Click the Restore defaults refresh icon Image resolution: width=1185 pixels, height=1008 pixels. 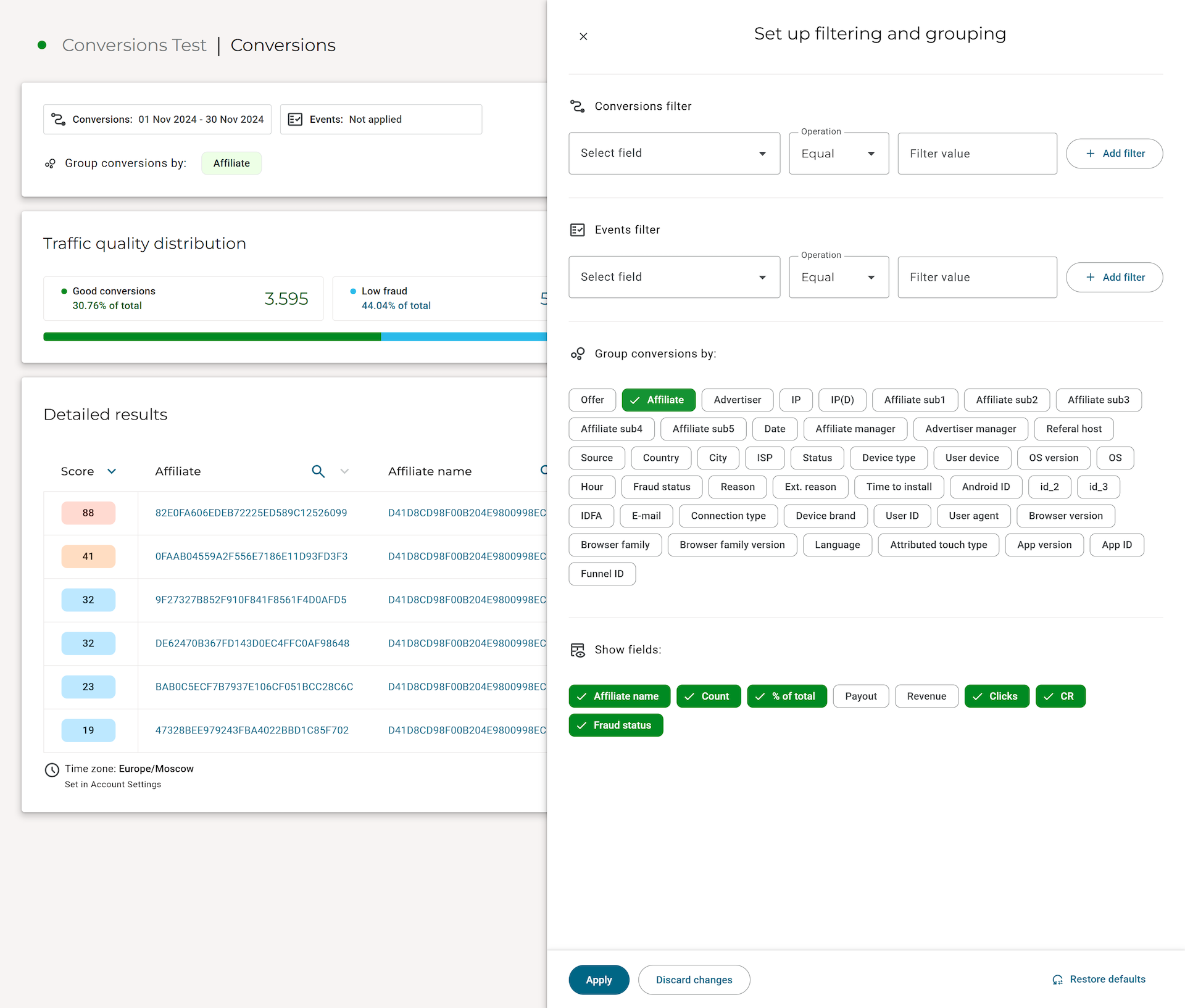click(x=1057, y=980)
